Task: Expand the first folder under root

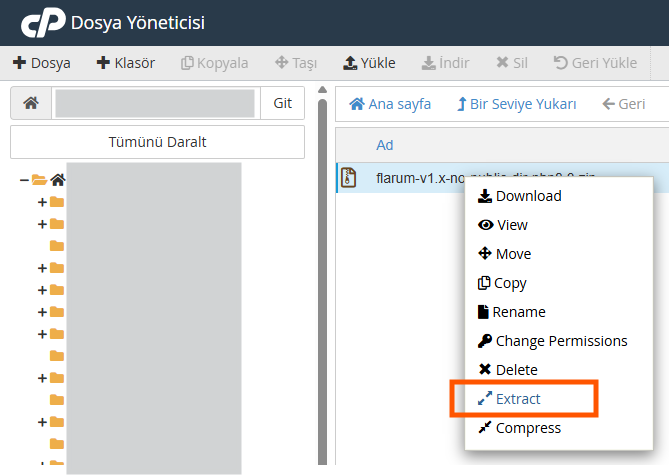Action: 42,202
